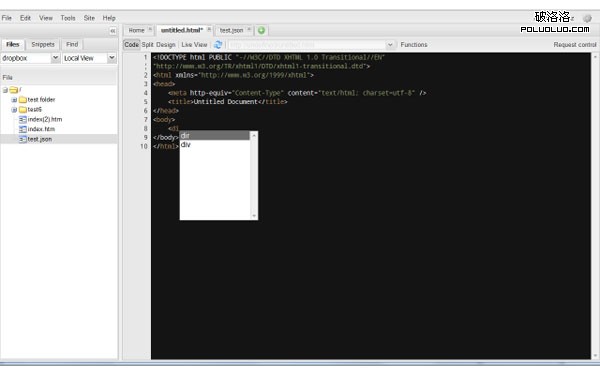
Task: Open the URL address bar dropdown arrow
Action: coord(390,45)
